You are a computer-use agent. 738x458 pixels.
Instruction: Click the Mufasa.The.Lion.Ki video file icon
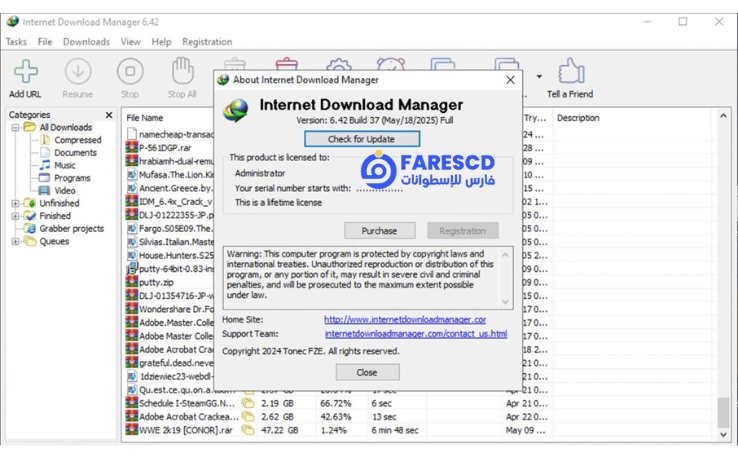tap(132, 175)
